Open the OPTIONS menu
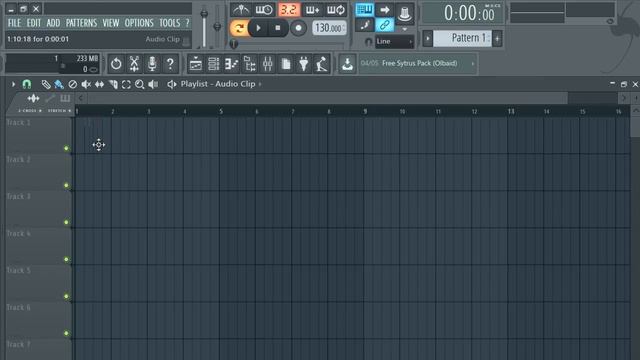 [x=139, y=23]
